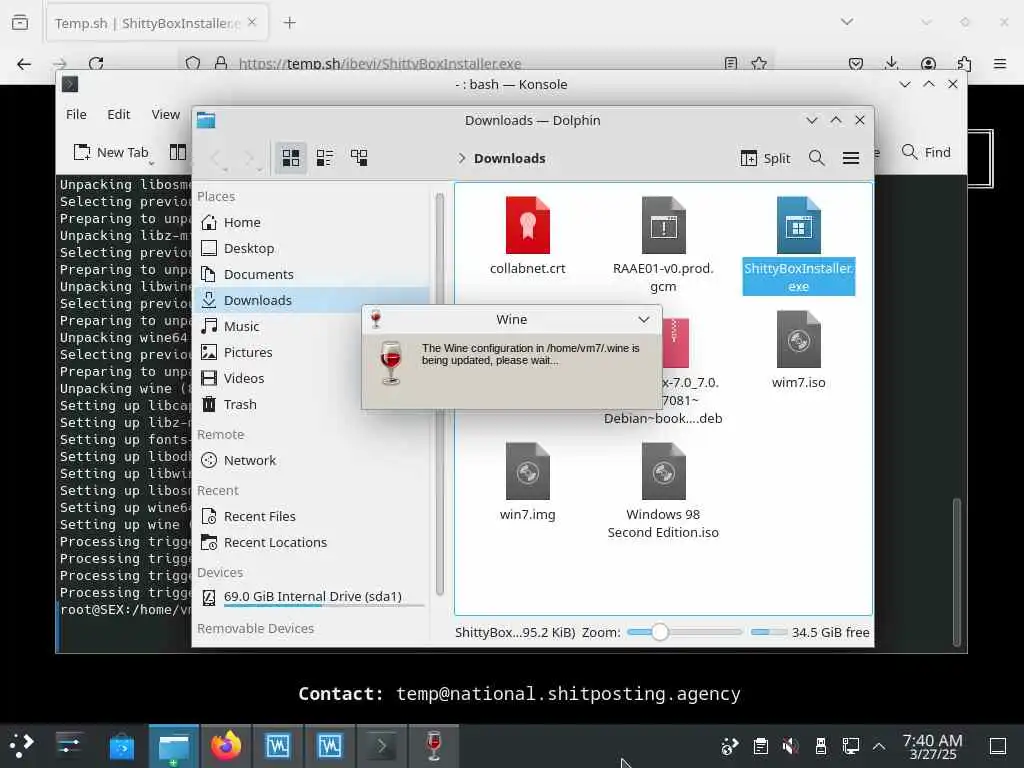The height and width of the screenshot is (768, 1024).
Task: Open Dolphin search tool
Action: click(816, 158)
